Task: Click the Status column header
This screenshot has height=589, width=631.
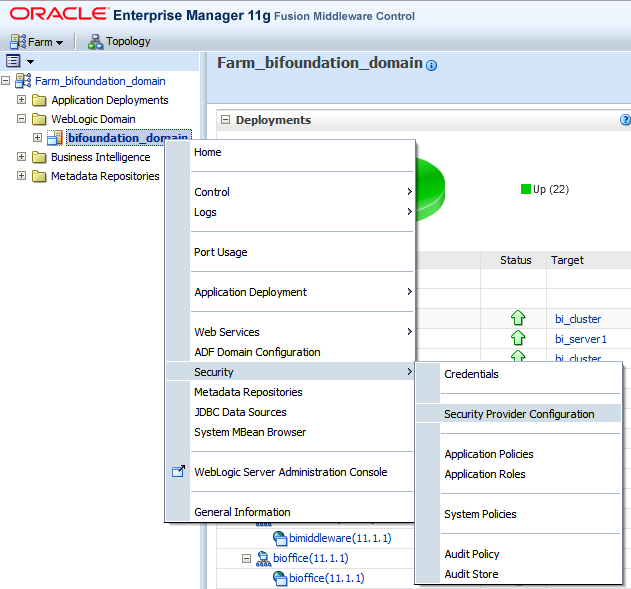Action: pyautogui.click(x=515, y=260)
